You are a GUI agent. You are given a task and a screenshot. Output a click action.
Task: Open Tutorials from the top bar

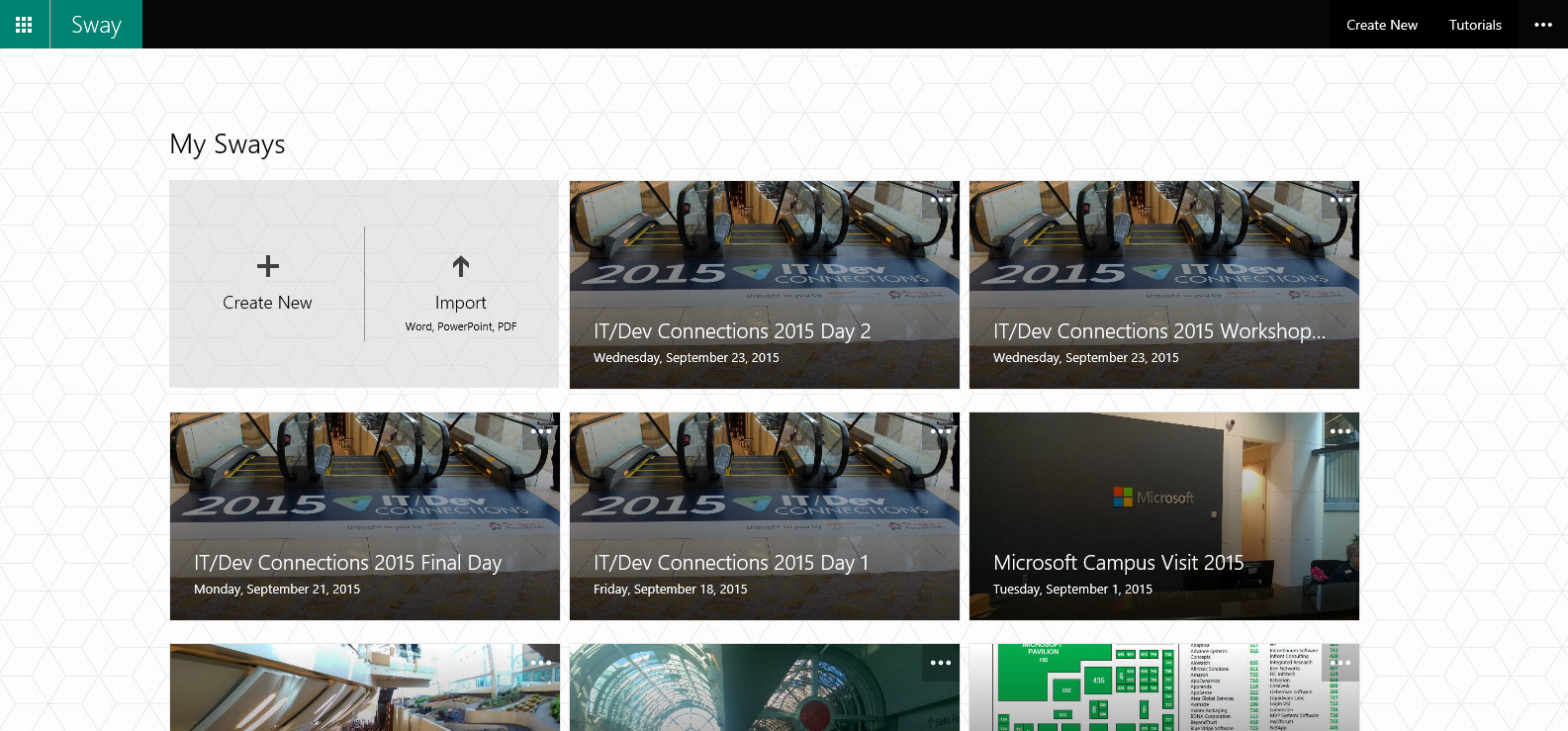[x=1475, y=25]
